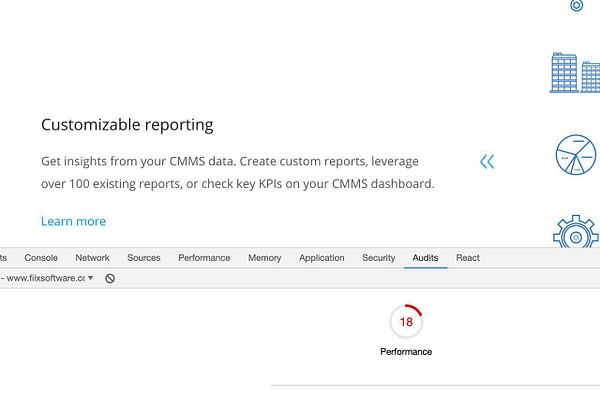Open the Network tab
This screenshot has width=600, height=401.
point(93,258)
